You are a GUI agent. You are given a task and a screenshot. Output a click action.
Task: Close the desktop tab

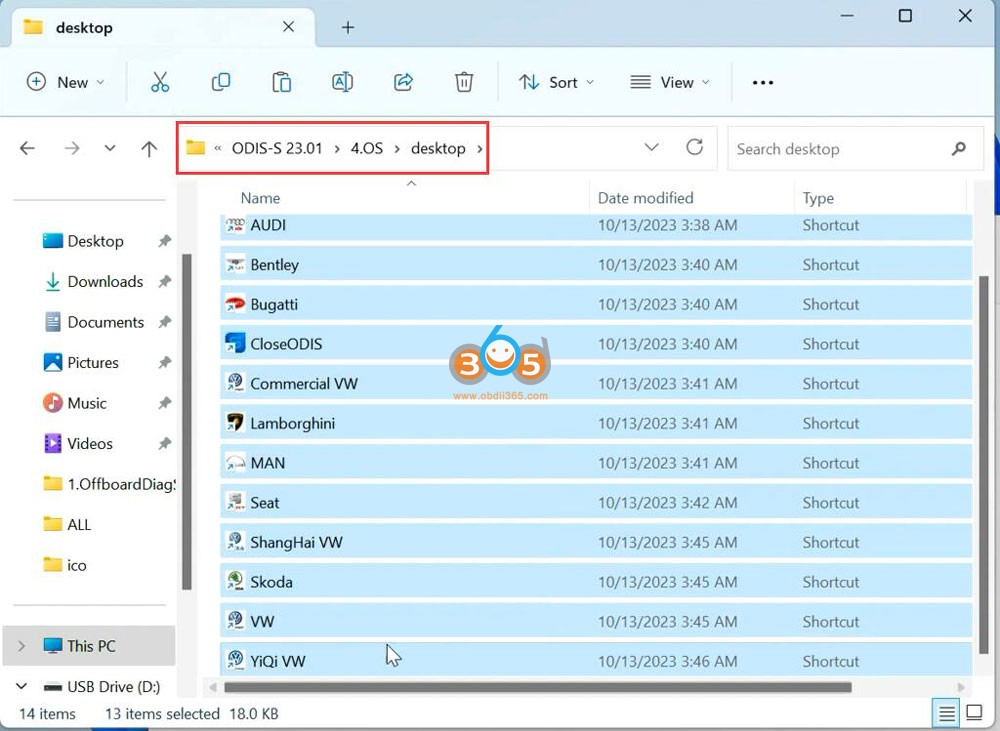coord(288,27)
